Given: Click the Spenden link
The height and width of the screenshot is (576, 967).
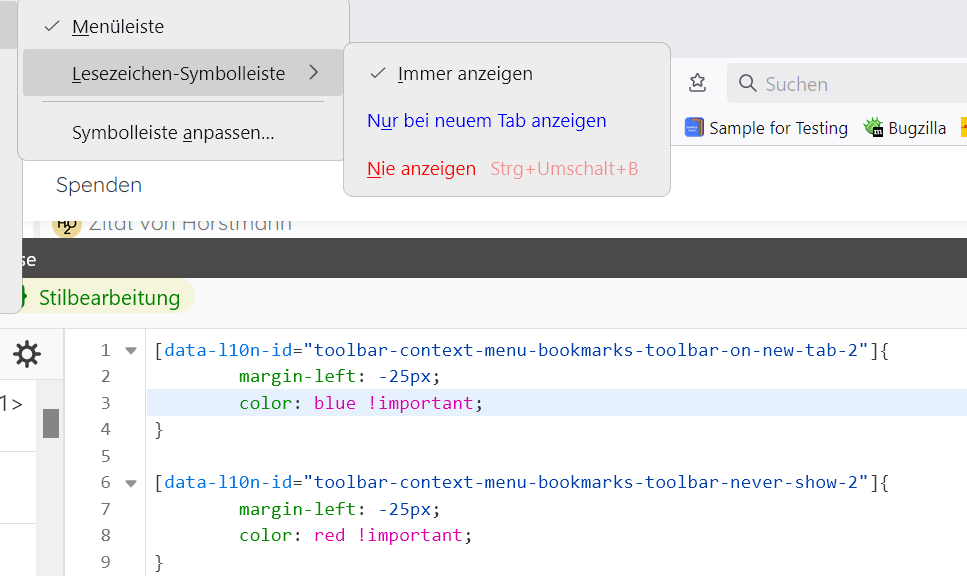Looking at the screenshot, I should [x=99, y=185].
